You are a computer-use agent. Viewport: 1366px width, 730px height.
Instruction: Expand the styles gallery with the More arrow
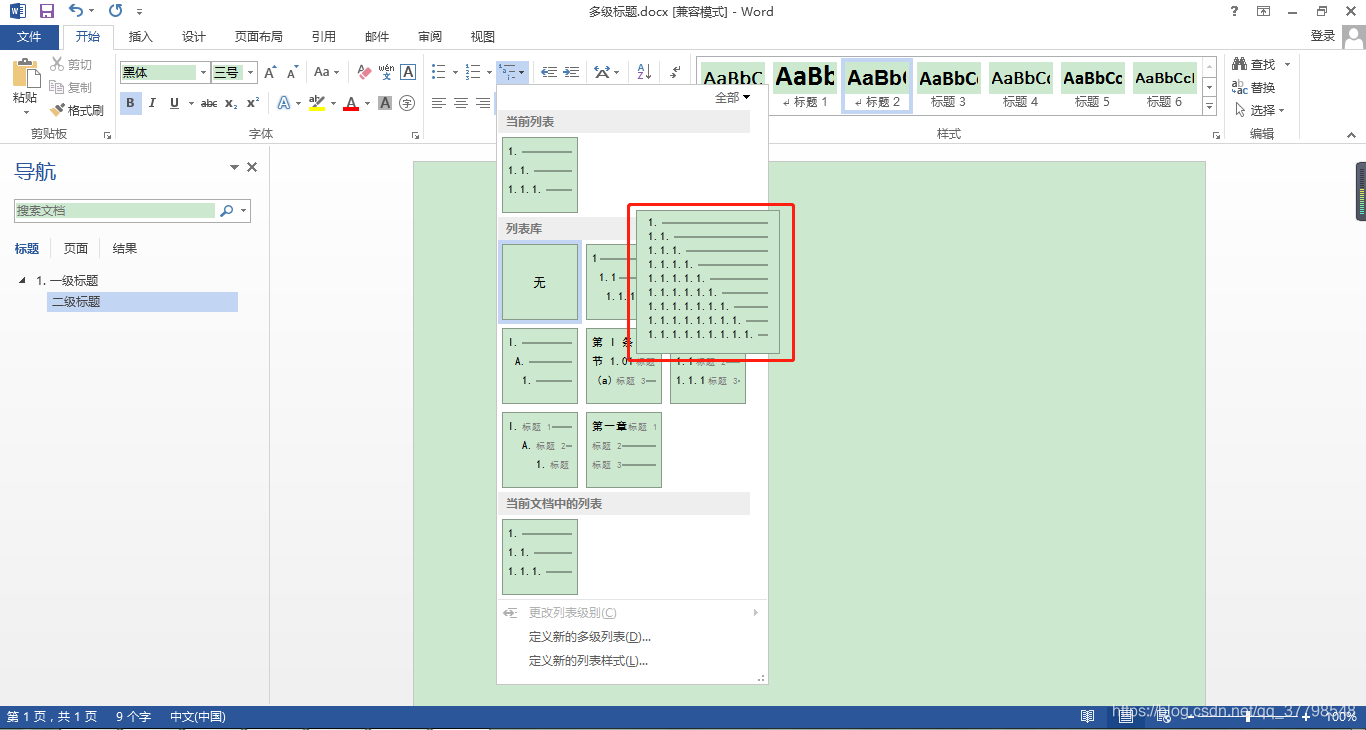[x=1209, y=106]
